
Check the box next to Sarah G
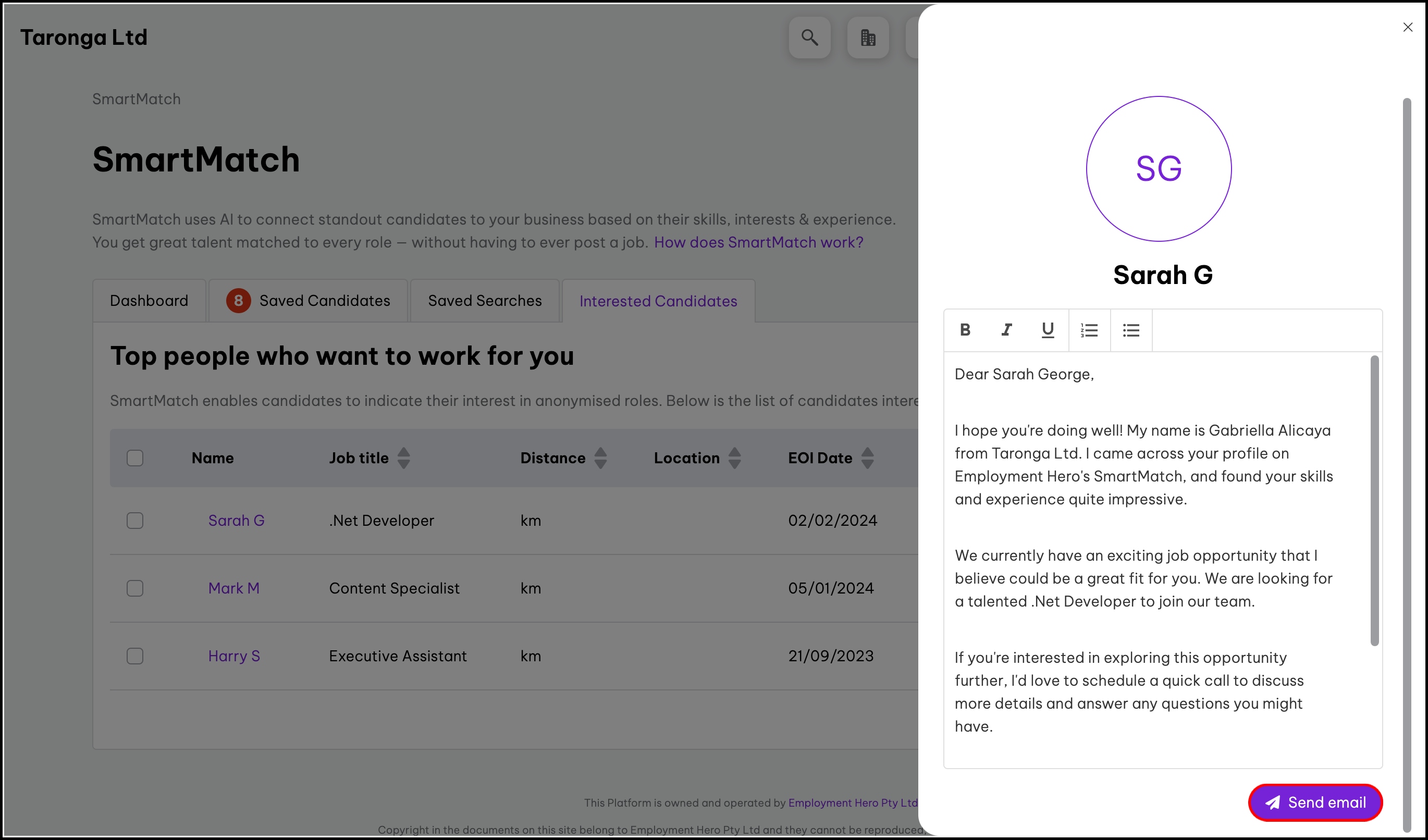(135, 520)
